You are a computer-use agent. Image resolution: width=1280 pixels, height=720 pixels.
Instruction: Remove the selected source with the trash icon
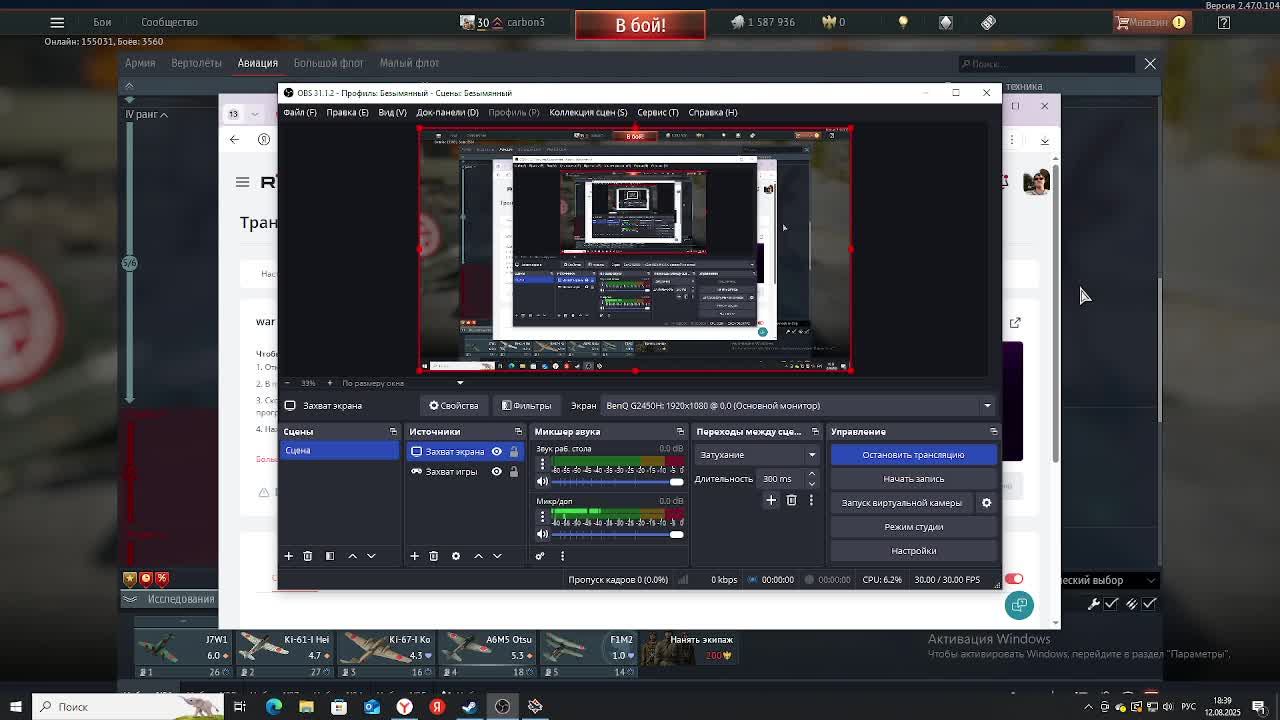coord(434,556)
